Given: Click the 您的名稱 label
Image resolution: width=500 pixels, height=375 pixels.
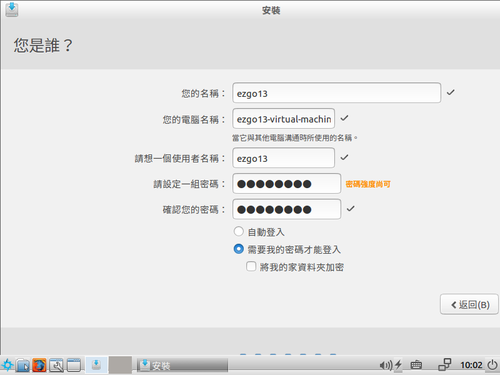Looking at the screenshot, I should pyautogui.click(x=203, y=93).
